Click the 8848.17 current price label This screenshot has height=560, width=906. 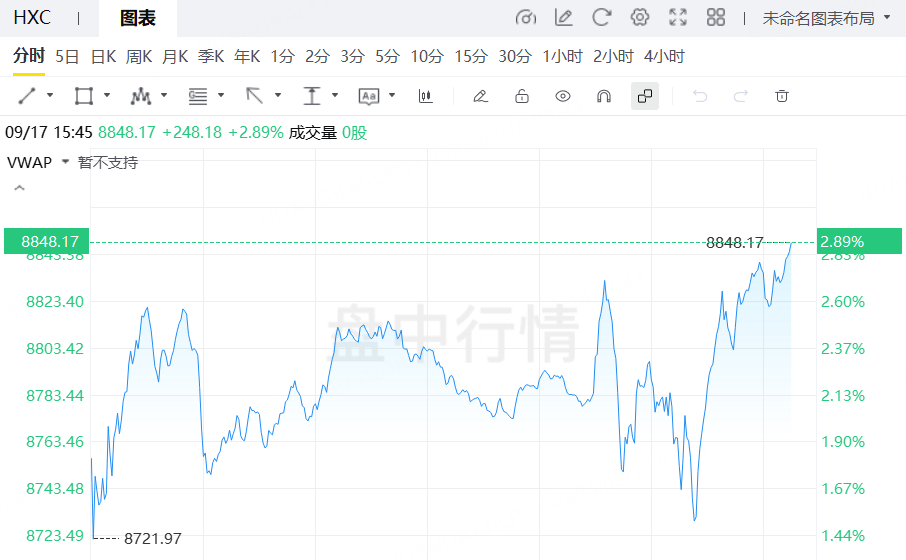(x=45, y=241)
